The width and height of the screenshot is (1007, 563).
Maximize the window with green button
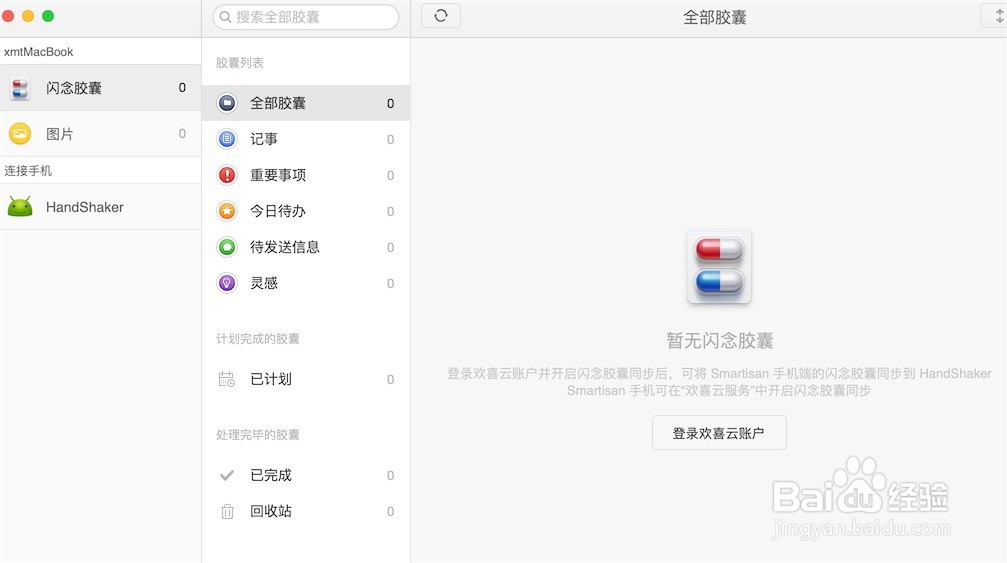(48, 16)
